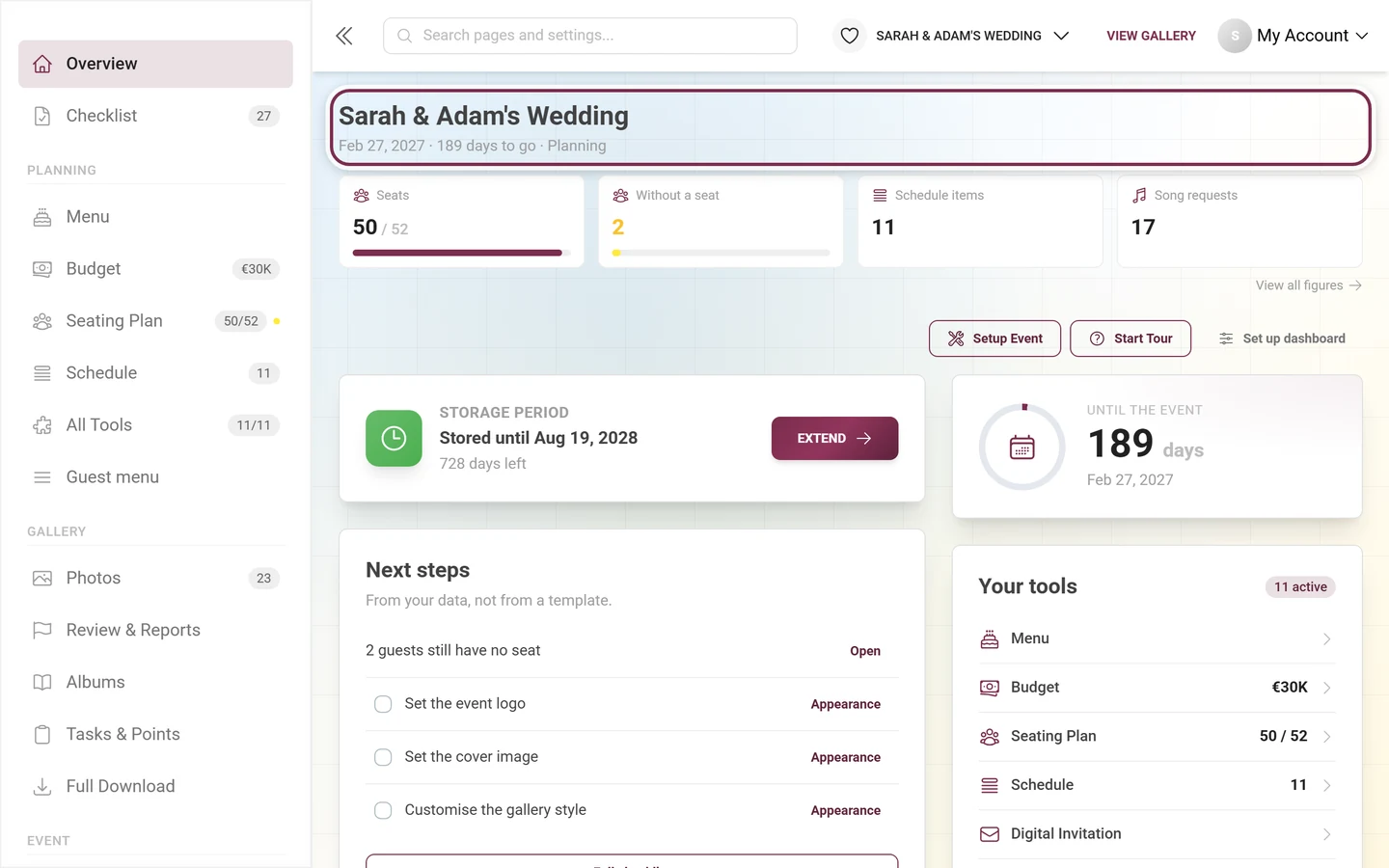Click the Tasks & Points clipboard icon
The height and width of the screenshot is (868, 1389).
42,735
